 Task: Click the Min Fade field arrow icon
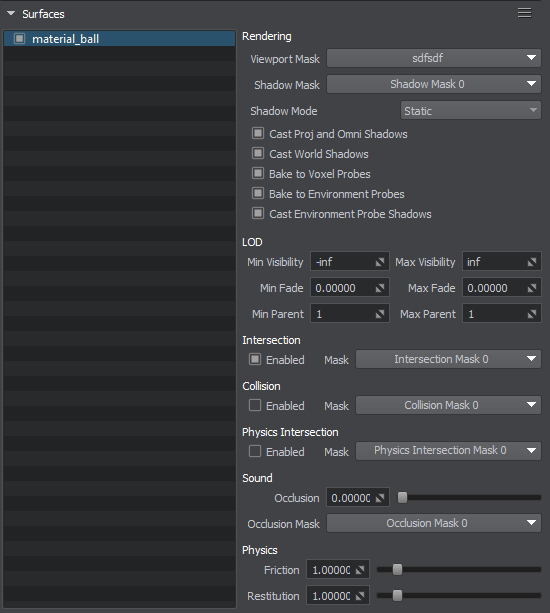(380, 288)
